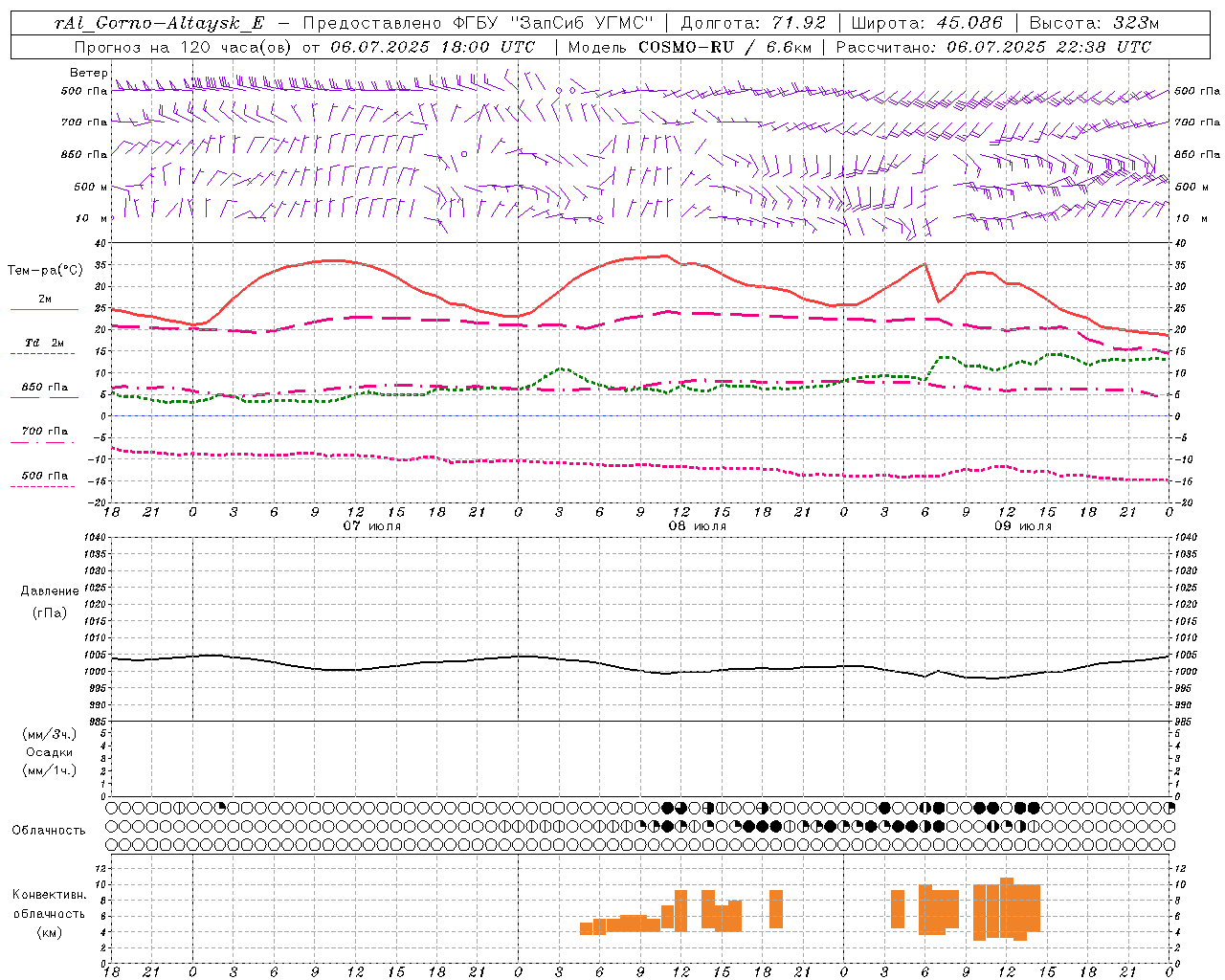
Task: Click the (гПа) unit label under Давление
Action: [x=50, y=612]
